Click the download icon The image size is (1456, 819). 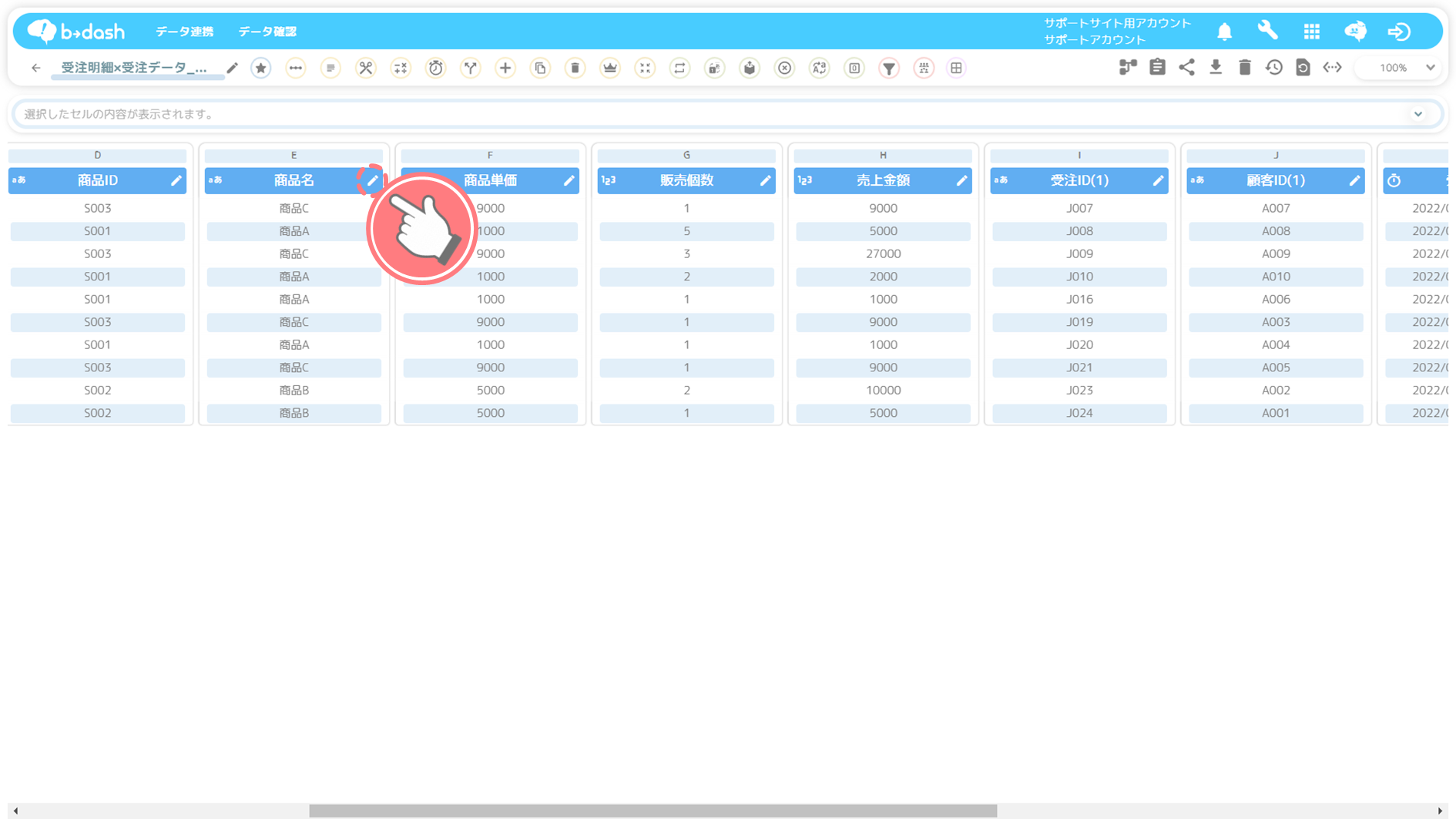tap(1216, 67)
